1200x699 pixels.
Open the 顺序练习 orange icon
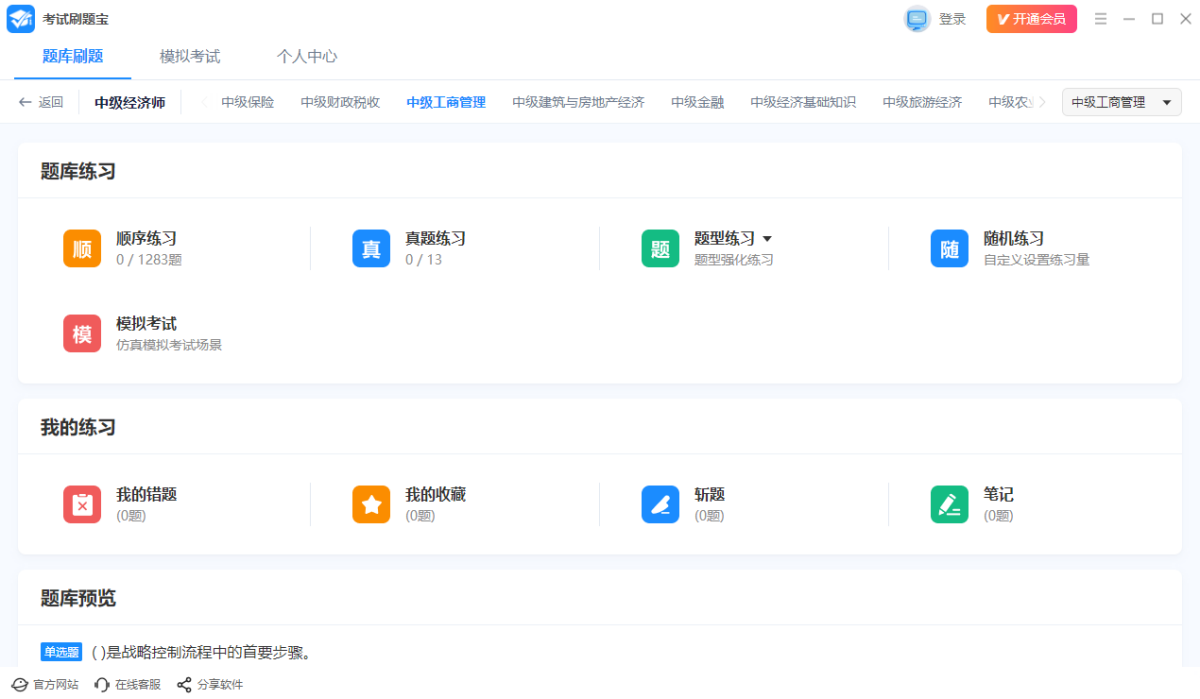pyautogui.click(x=82, y=249)
